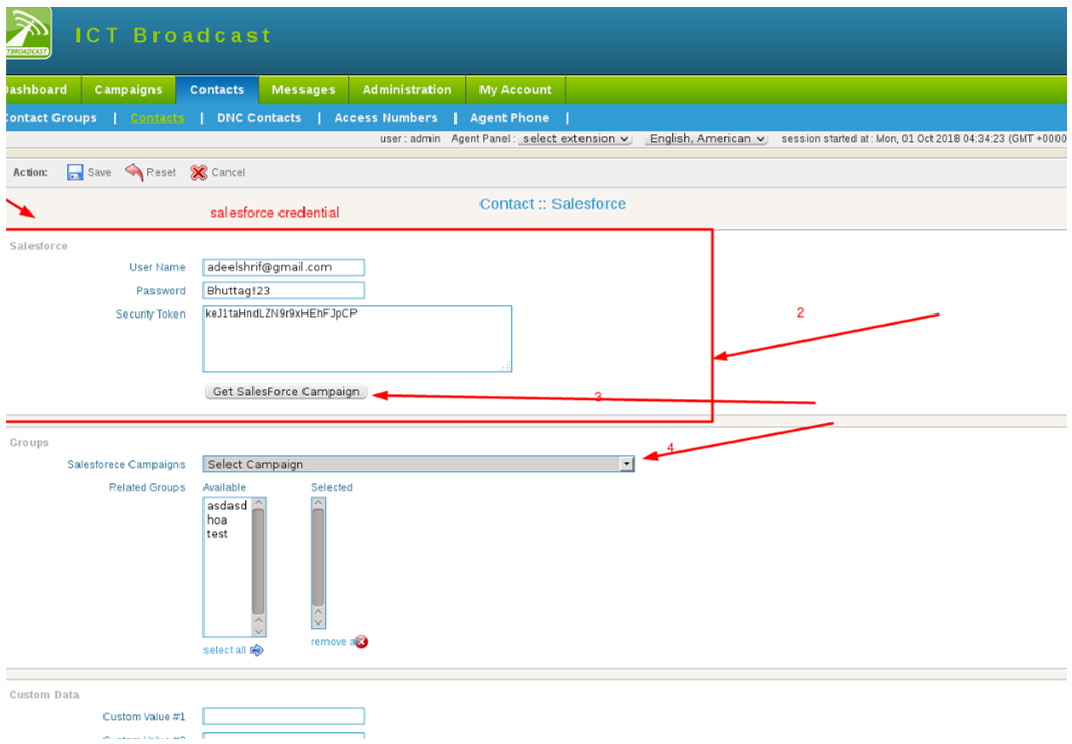The width and height of the screenshot is (1072, 744).
Task: Expand the Select Campaign dropdown
Action: click(418, 464)
